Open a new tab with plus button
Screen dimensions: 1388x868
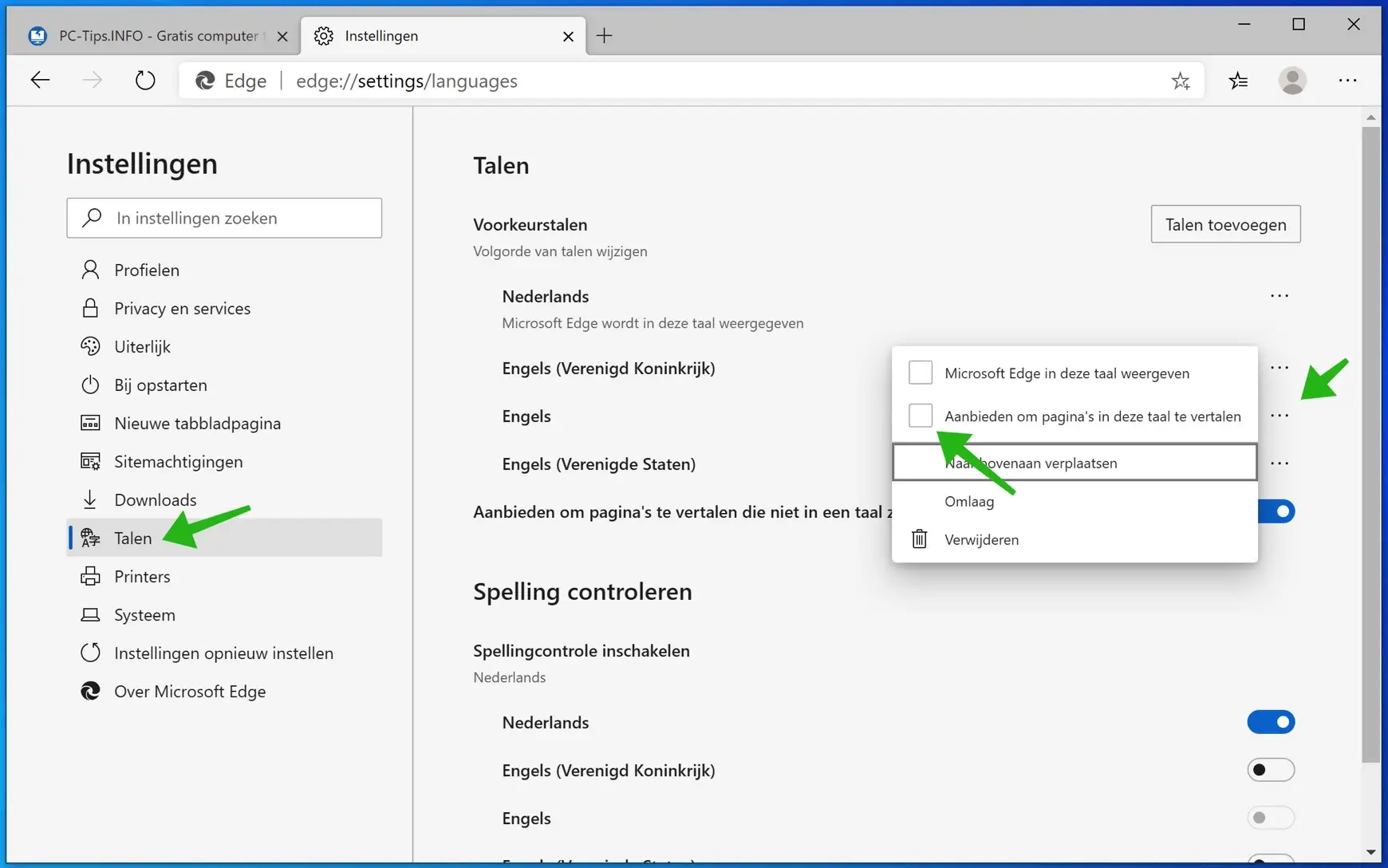(604, 36)
